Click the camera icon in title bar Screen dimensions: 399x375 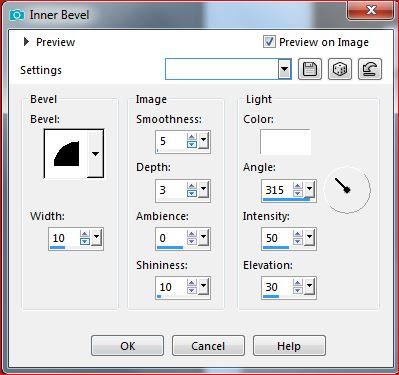[17, 15]
